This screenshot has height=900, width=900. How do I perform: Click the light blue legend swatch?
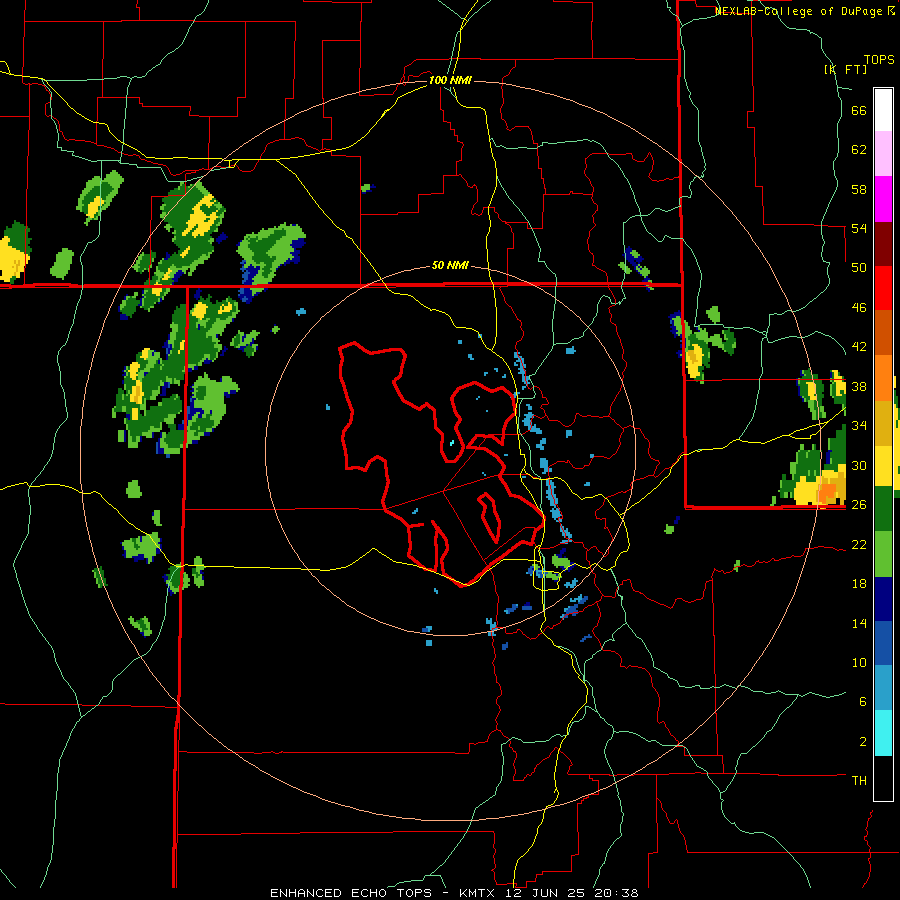tap(883, 688)
